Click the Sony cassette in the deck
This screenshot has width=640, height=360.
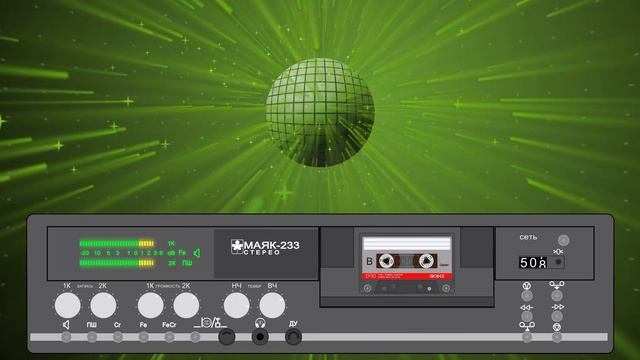pos(407,264)
